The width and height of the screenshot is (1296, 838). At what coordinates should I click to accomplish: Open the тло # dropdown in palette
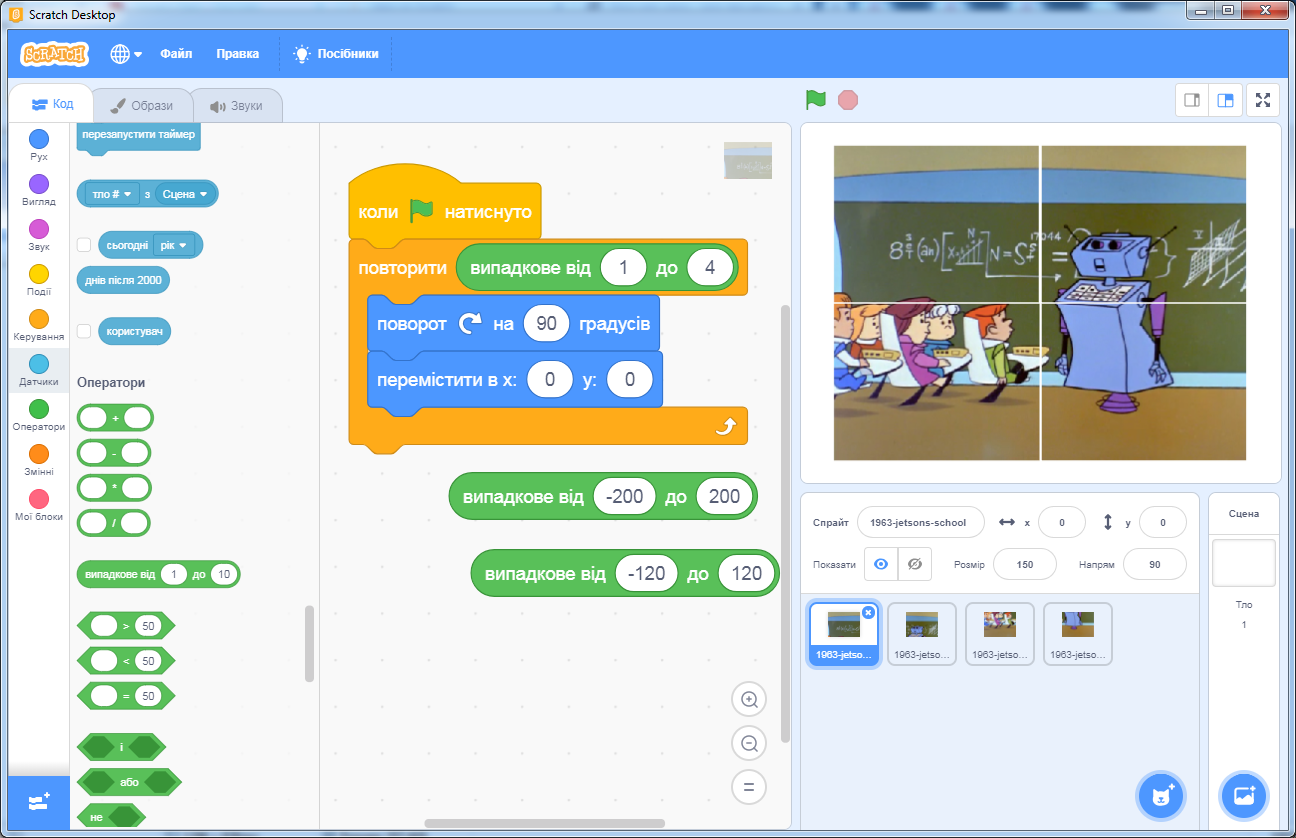pyautogui.click(x=111, y=194)
